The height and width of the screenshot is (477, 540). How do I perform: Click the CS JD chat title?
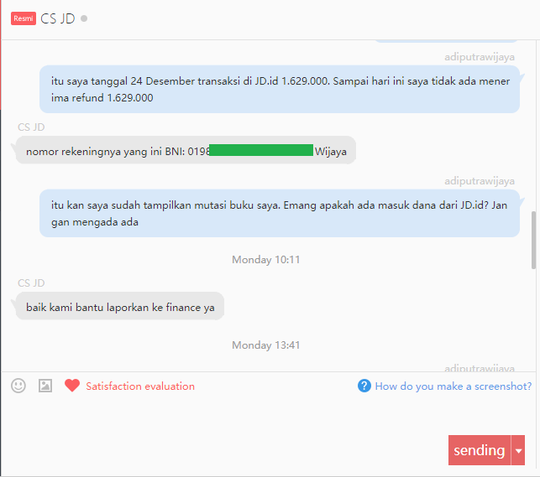click(58, 19)
